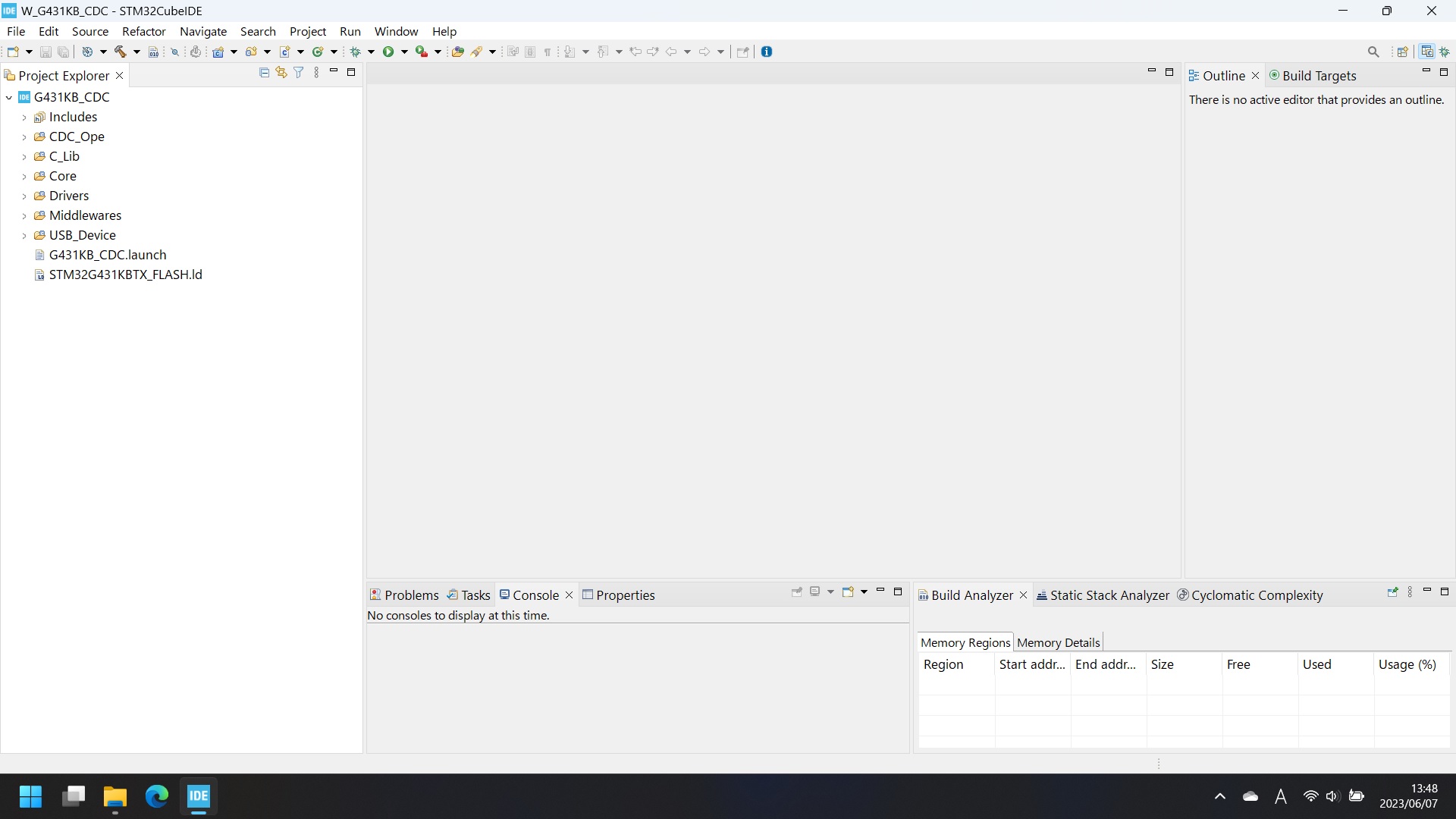1456x819 pixels.
Task: Click the Windows Start button
Action: pyautogui.click(x=30, y=796)
